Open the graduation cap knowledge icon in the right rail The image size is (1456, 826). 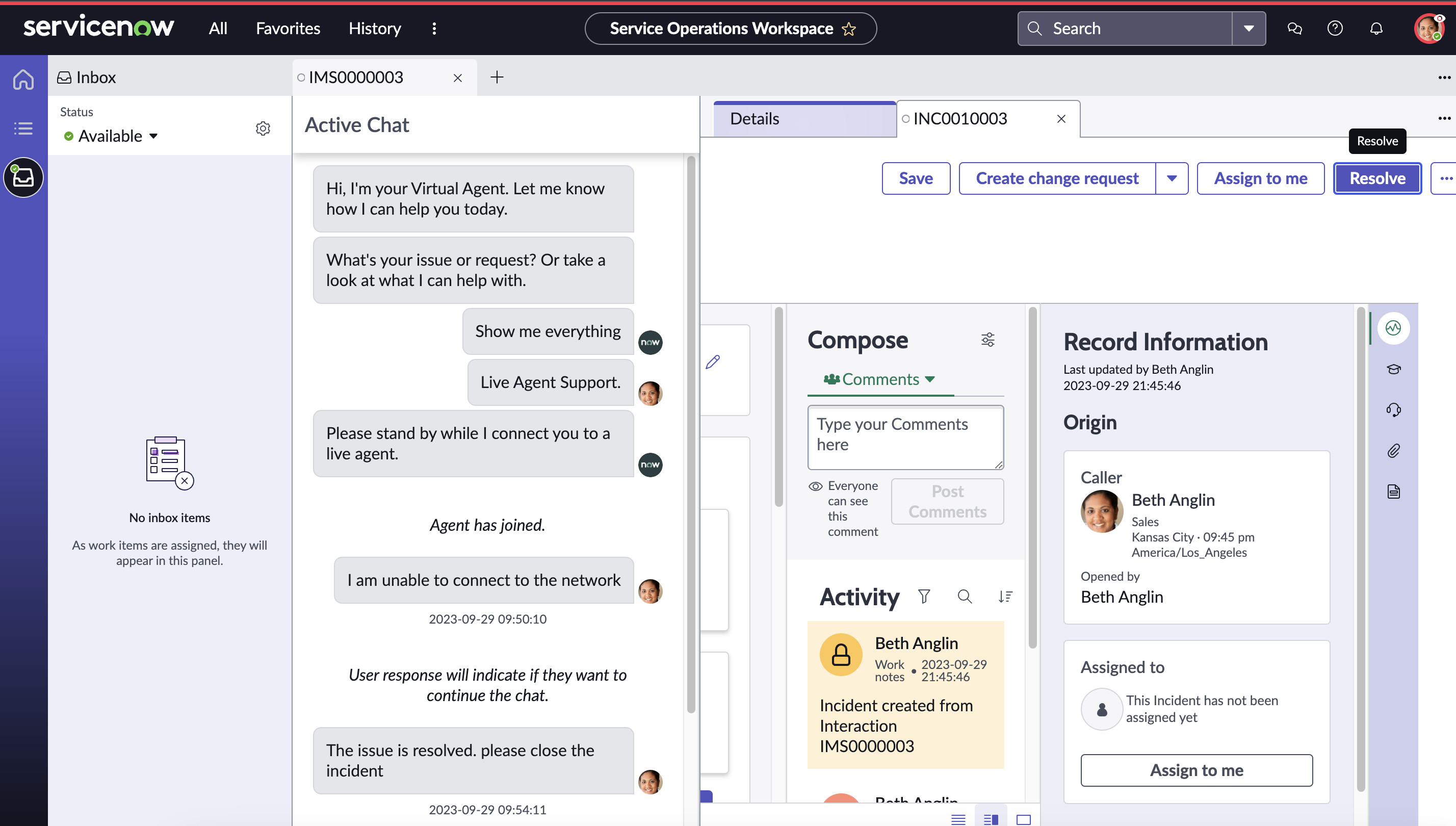click(1394, 369)
